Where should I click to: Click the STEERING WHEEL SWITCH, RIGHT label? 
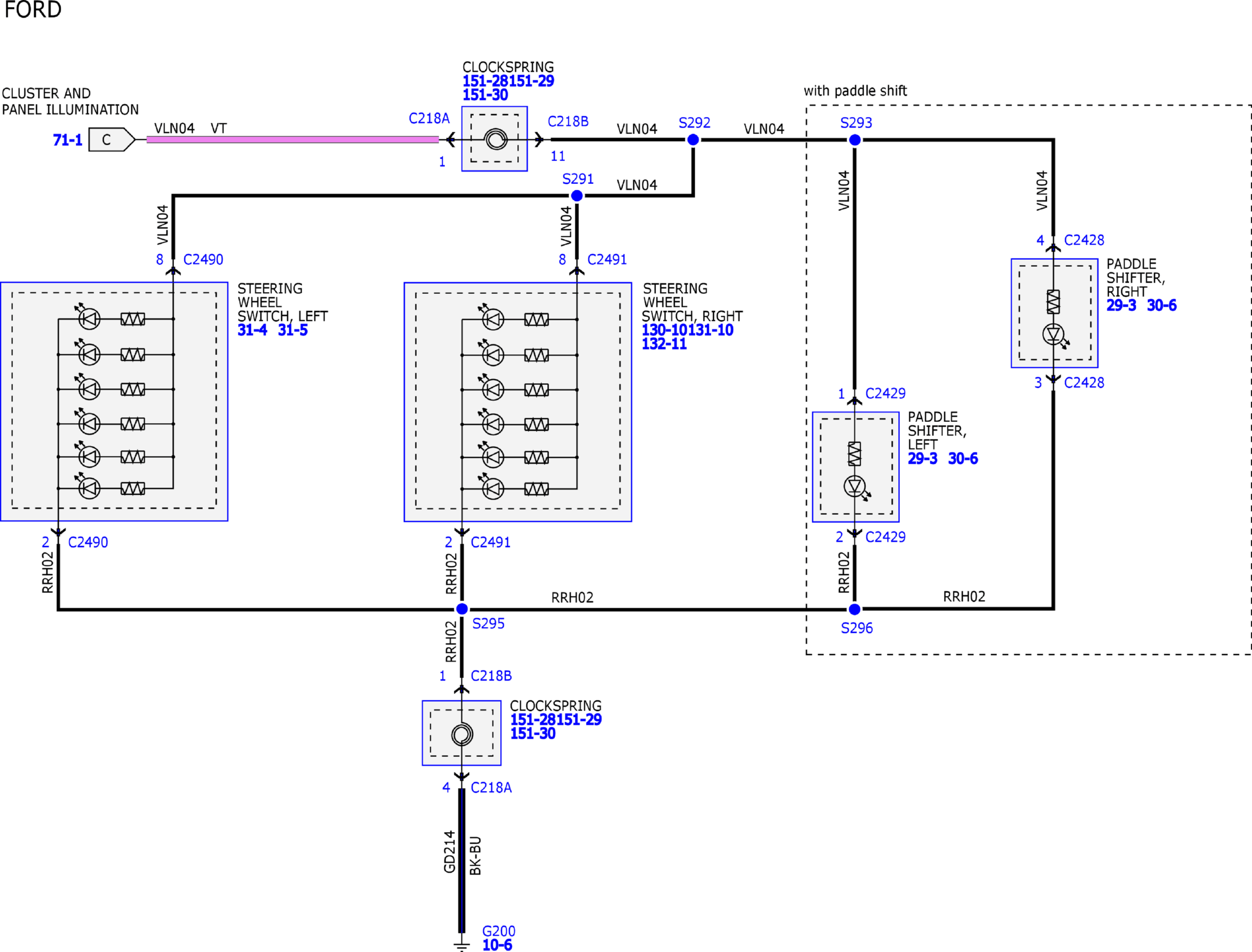coord(692,303)
